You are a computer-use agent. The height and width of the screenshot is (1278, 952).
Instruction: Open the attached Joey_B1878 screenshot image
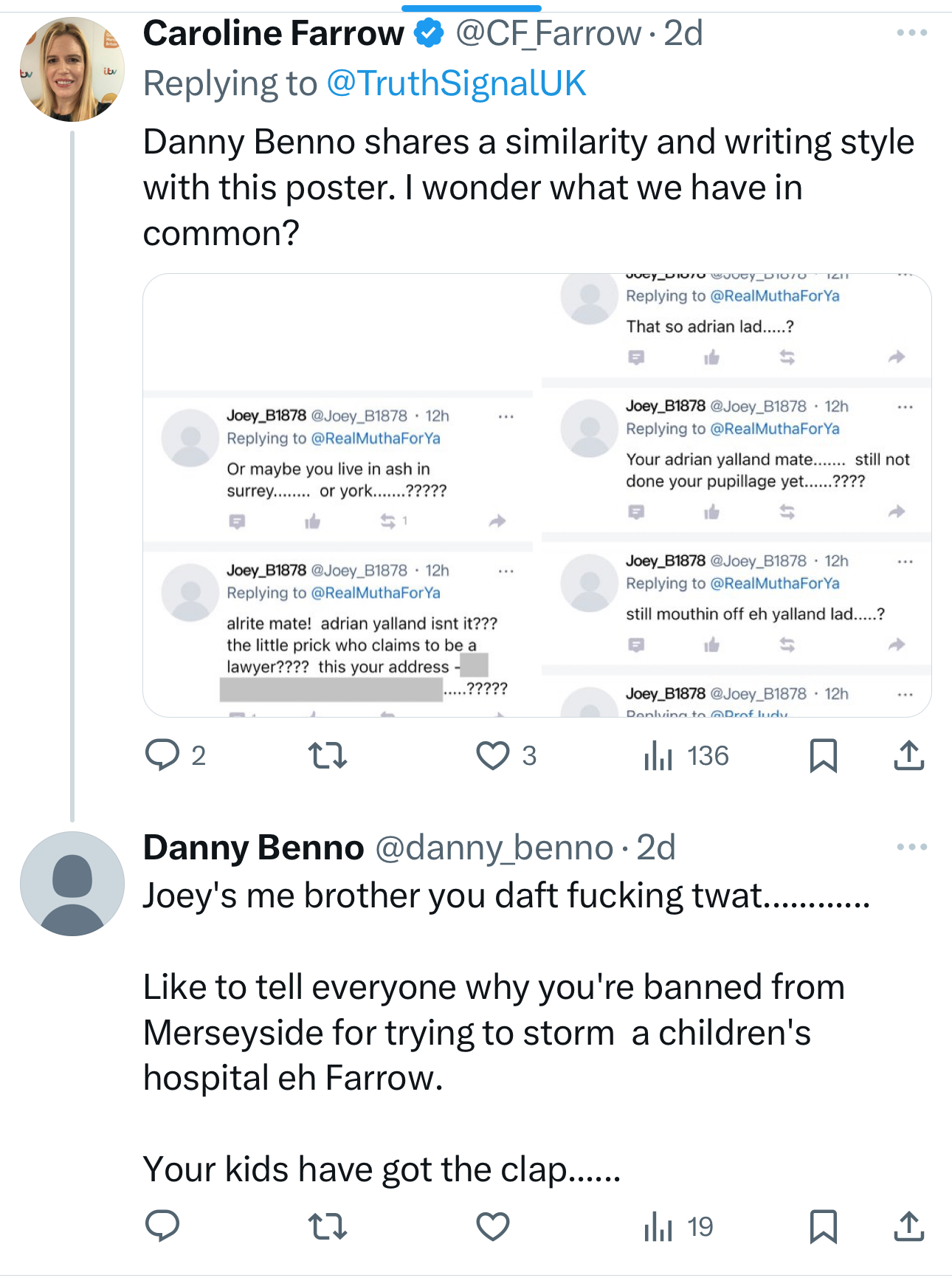(x=537, y=495)
